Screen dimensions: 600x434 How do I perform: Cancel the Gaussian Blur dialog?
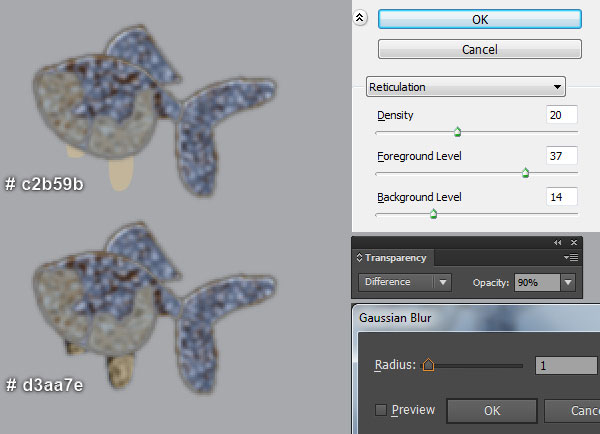point(572,411)
